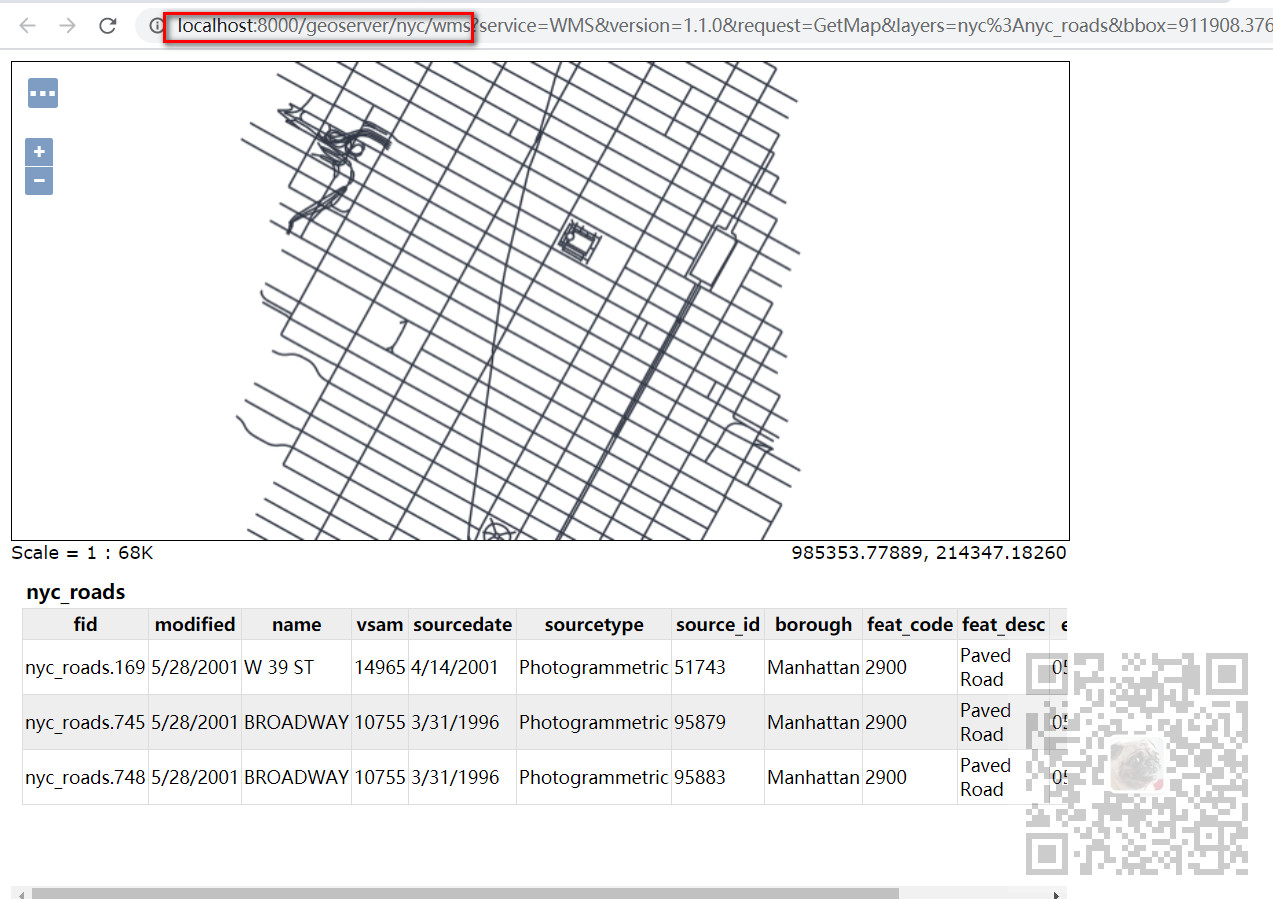Select cell nyc_roads.745

point(85,722)
